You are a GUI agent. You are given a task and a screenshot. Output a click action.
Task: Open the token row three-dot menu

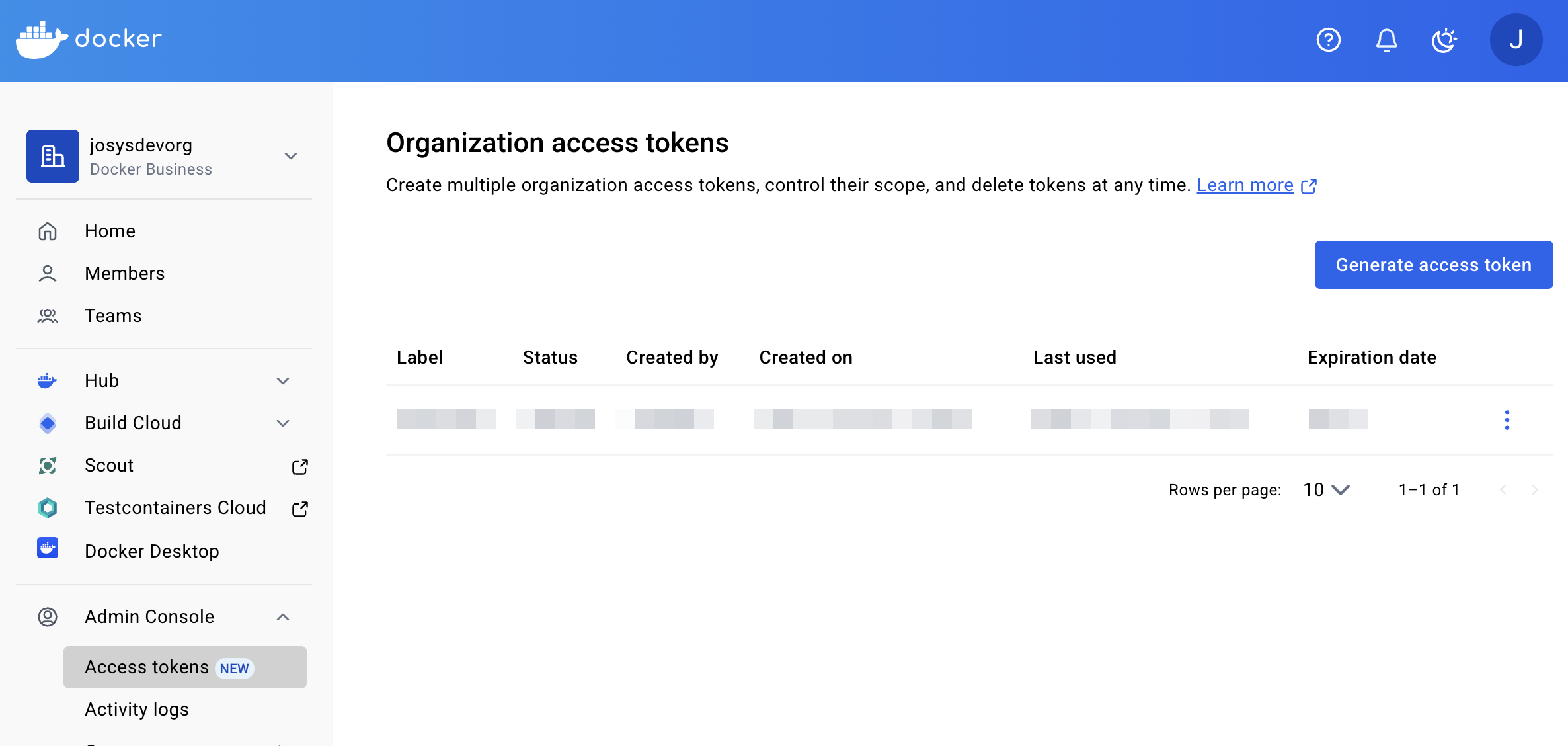[x=1507, y=420]
